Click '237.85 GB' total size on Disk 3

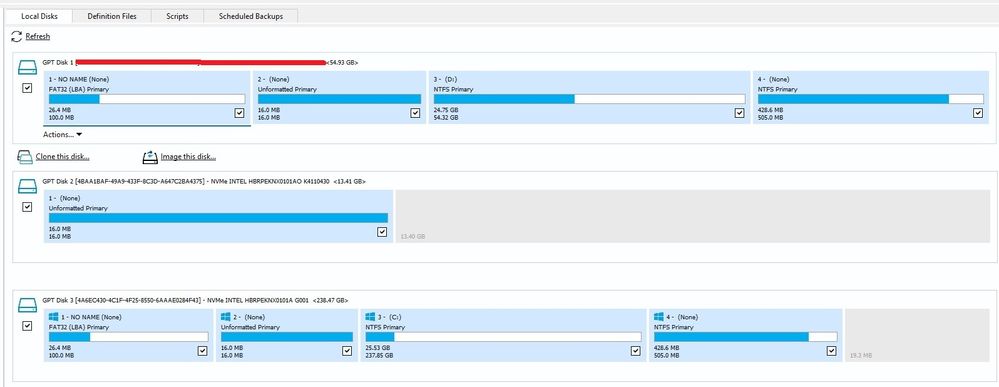pos(380,355)
